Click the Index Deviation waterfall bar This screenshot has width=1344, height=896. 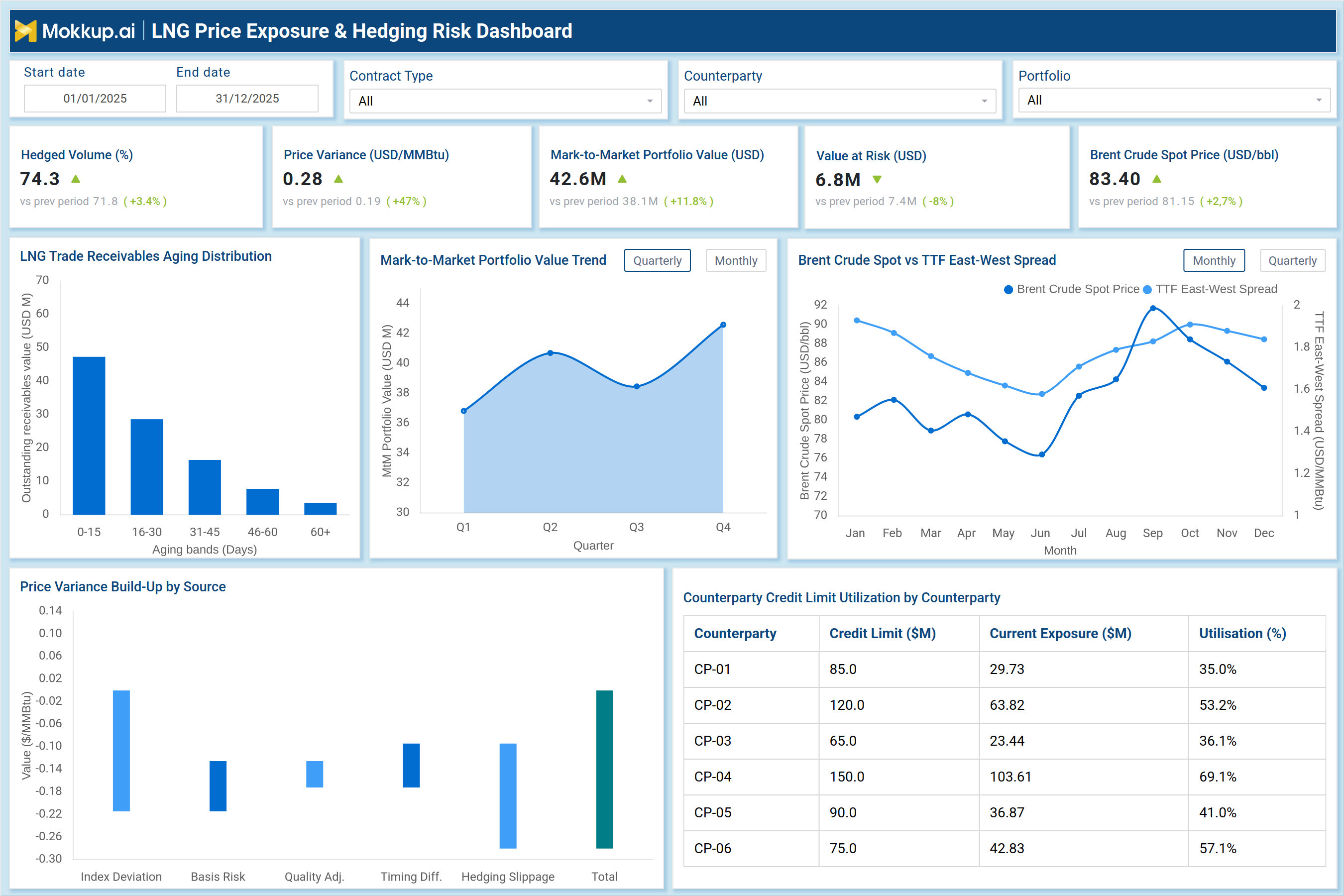121,751
